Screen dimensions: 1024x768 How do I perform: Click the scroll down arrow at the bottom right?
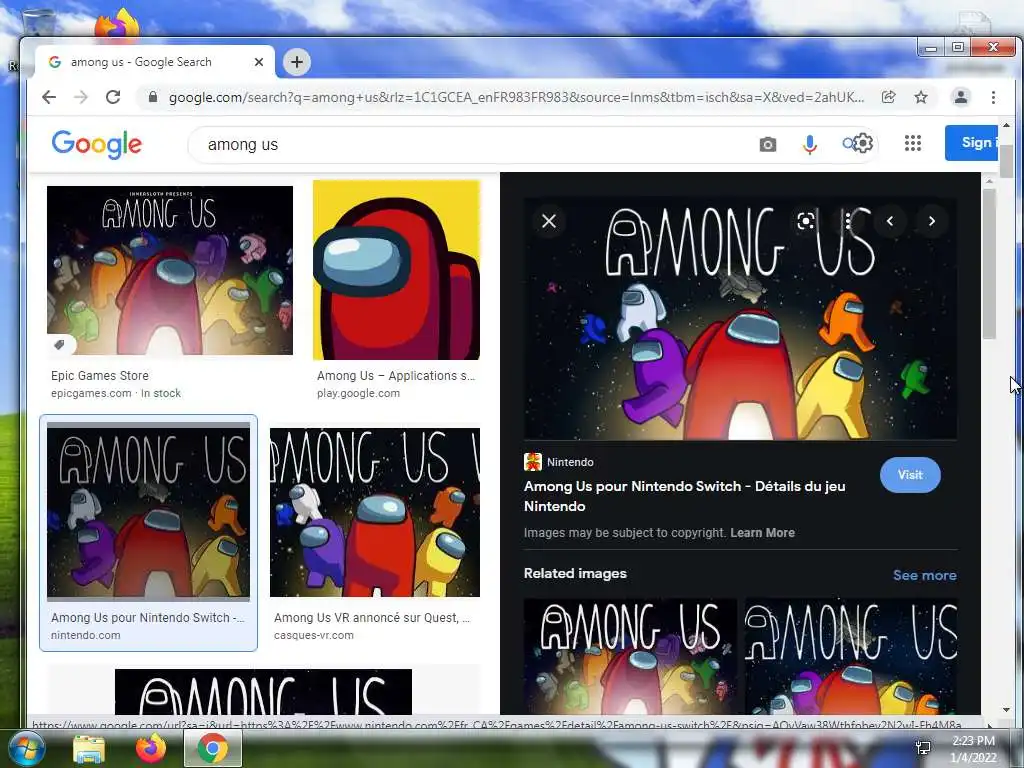tap(1006, 710)
